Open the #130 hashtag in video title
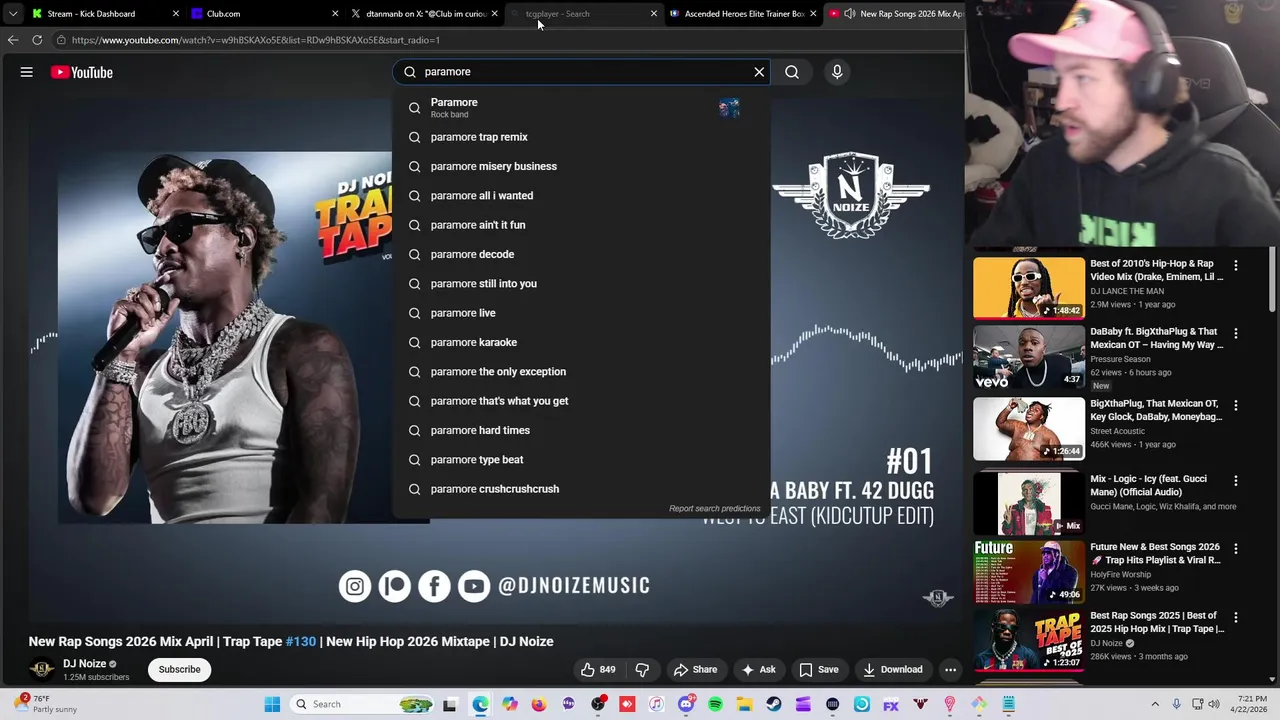The width and height of the screenshot is (1280, 720). [x=301, y=642]
